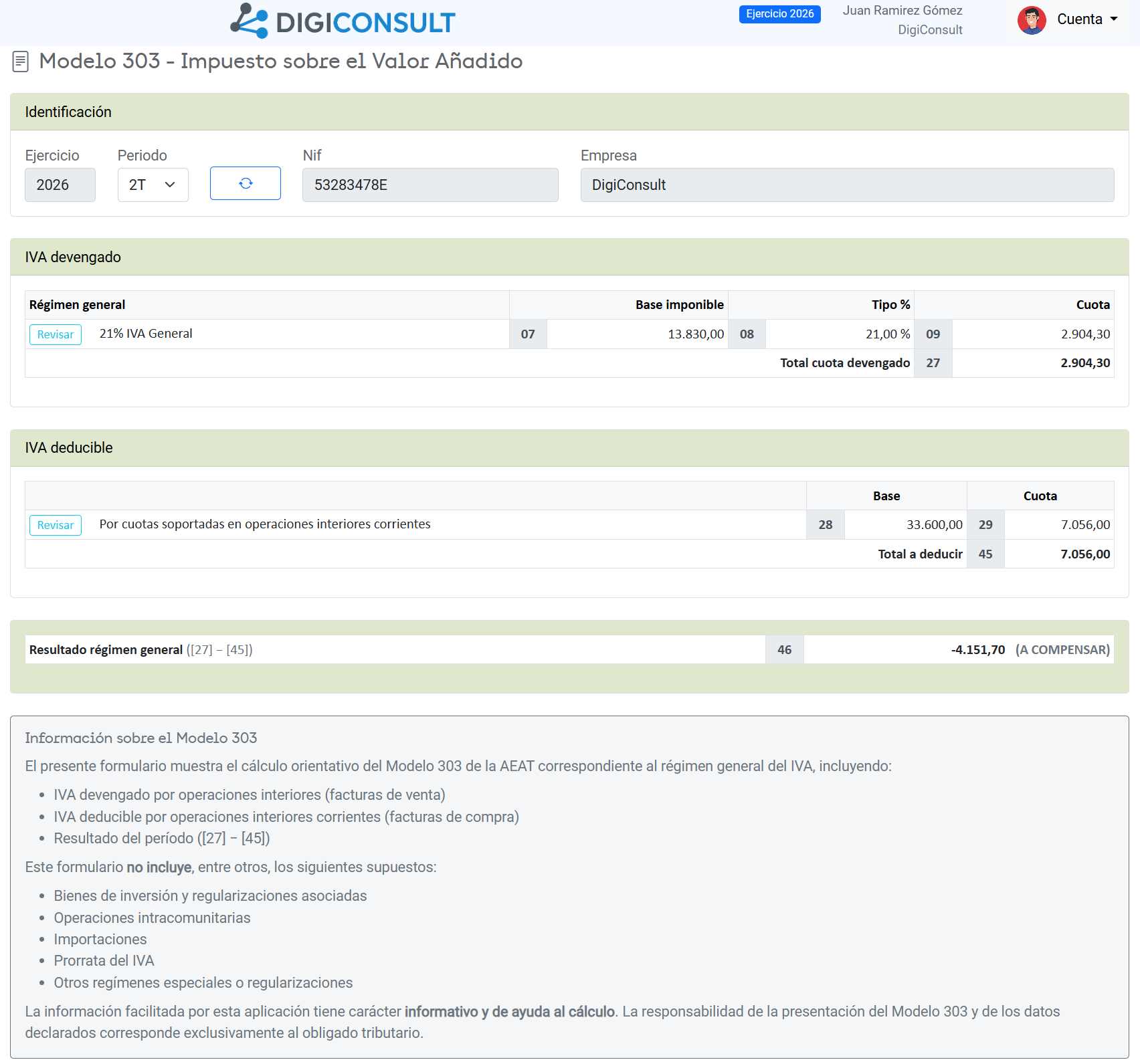Click the Ejercicio 2026 badge
The height and width of the screenshot is (1064, 1140).
pos(780,14)
